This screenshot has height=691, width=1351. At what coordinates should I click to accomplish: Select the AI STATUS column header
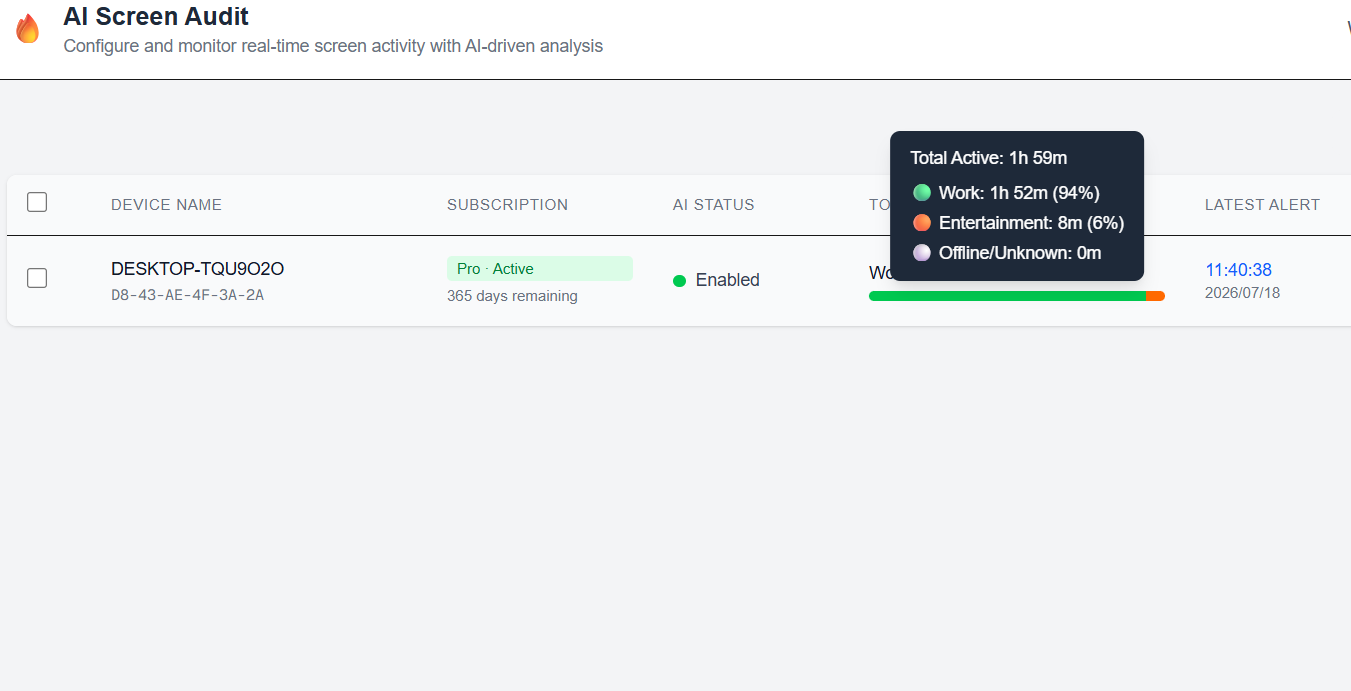pos(714,205)
